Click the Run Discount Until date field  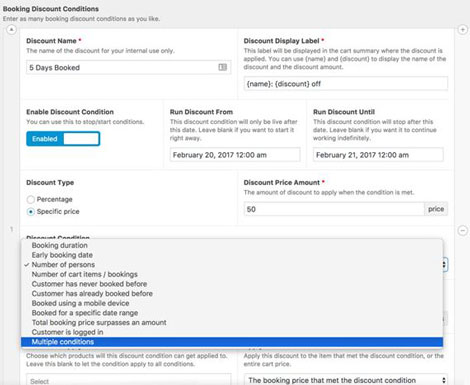click(x=378, y=155)
